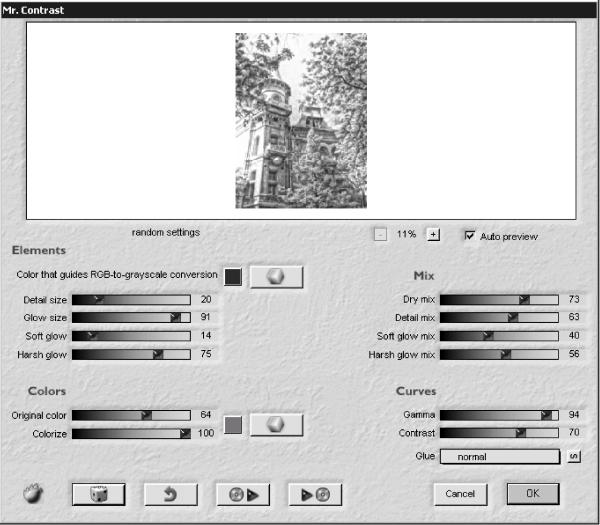Click the Harsh glow mix value 56

pos(574,354)
